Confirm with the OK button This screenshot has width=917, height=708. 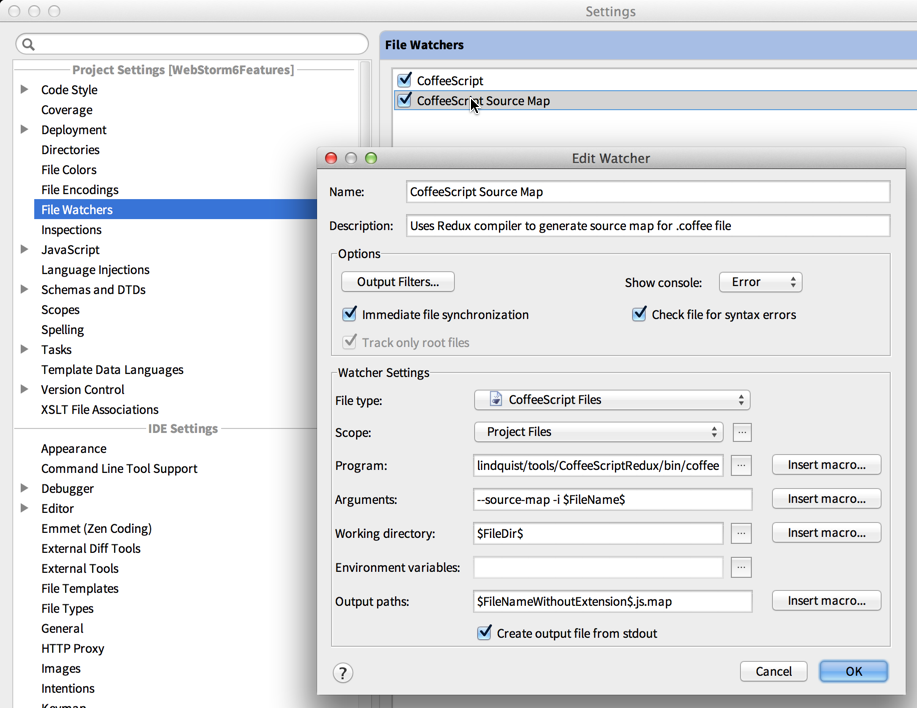coord(853,671)
